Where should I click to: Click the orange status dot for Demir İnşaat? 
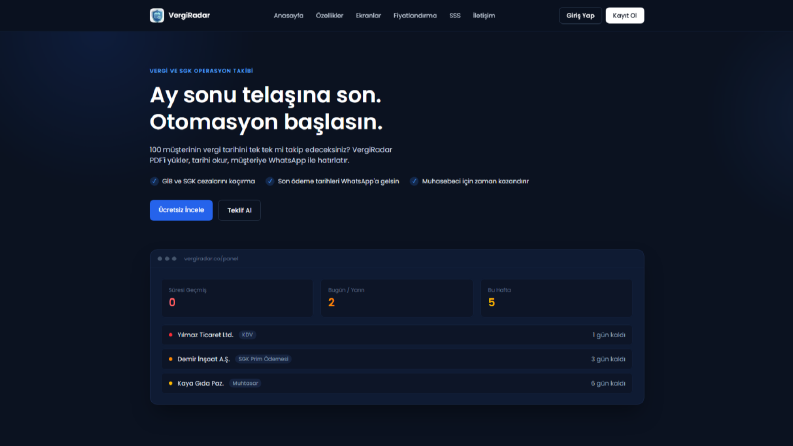click(170, 359)
